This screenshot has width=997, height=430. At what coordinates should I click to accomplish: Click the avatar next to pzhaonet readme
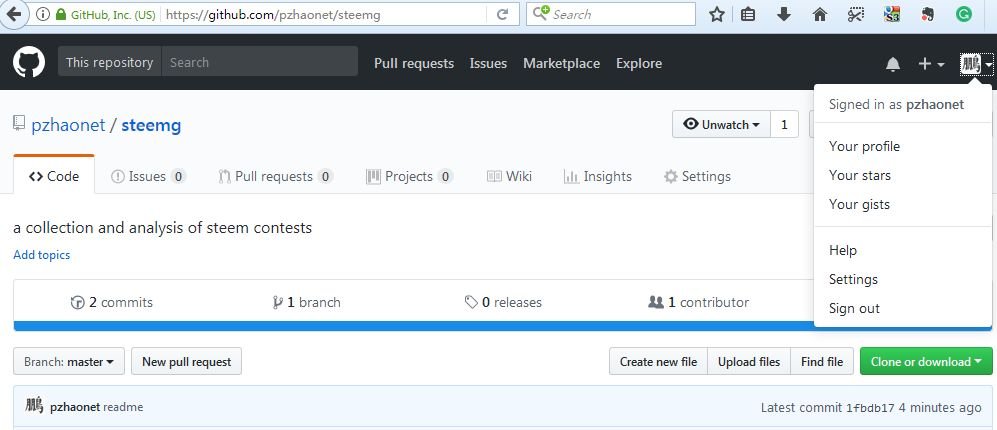click(34, 405)
